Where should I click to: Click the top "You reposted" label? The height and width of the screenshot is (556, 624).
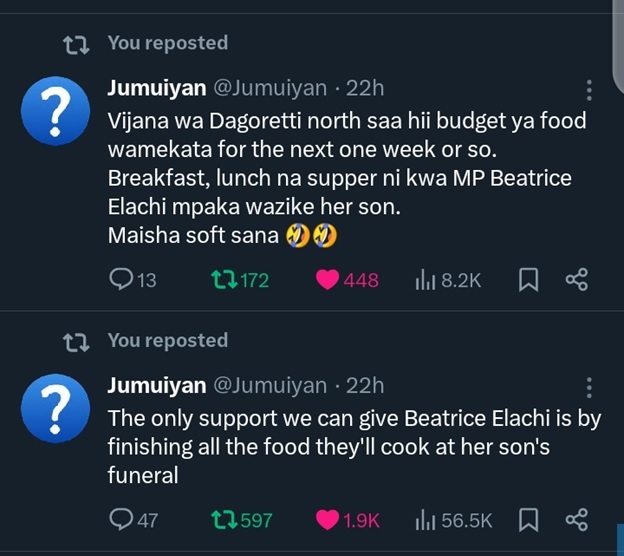[167, 43]
